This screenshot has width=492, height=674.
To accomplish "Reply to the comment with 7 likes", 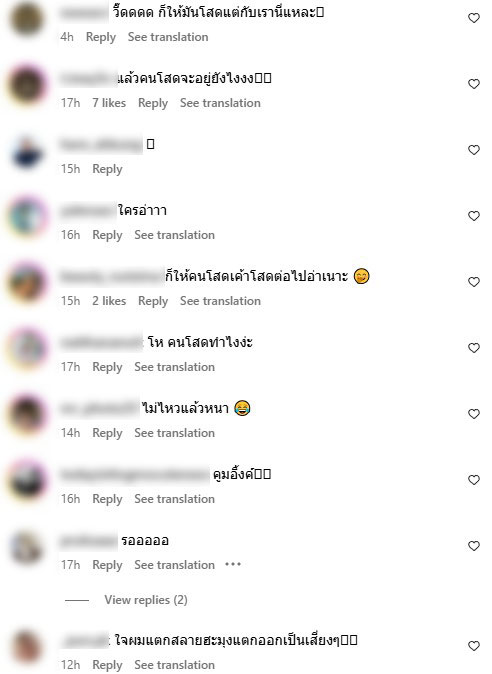I will tap(153, 103).
